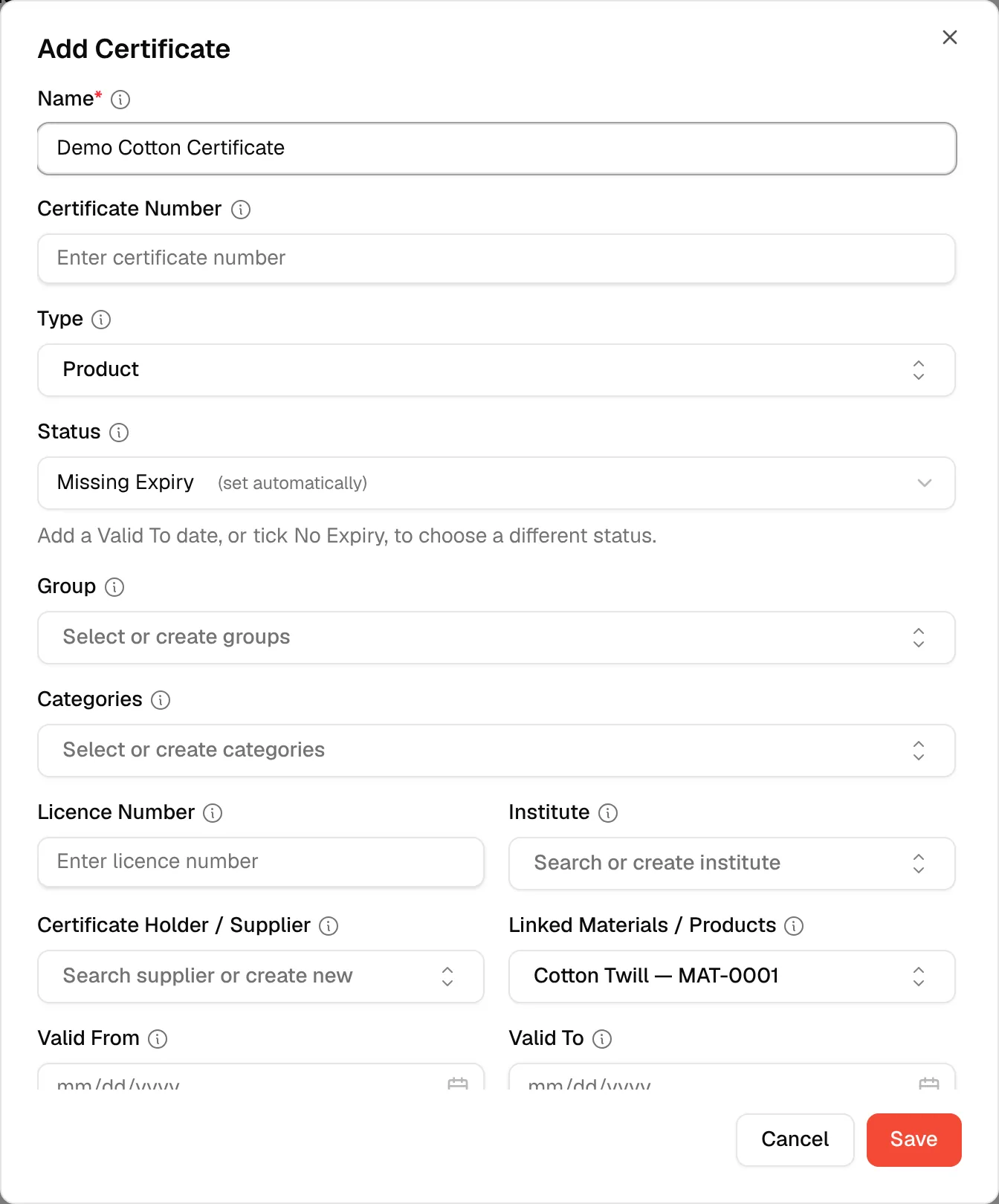Click the Add Certificate heading text
The height and width of the screenshot is (1204, 999).
135,49
